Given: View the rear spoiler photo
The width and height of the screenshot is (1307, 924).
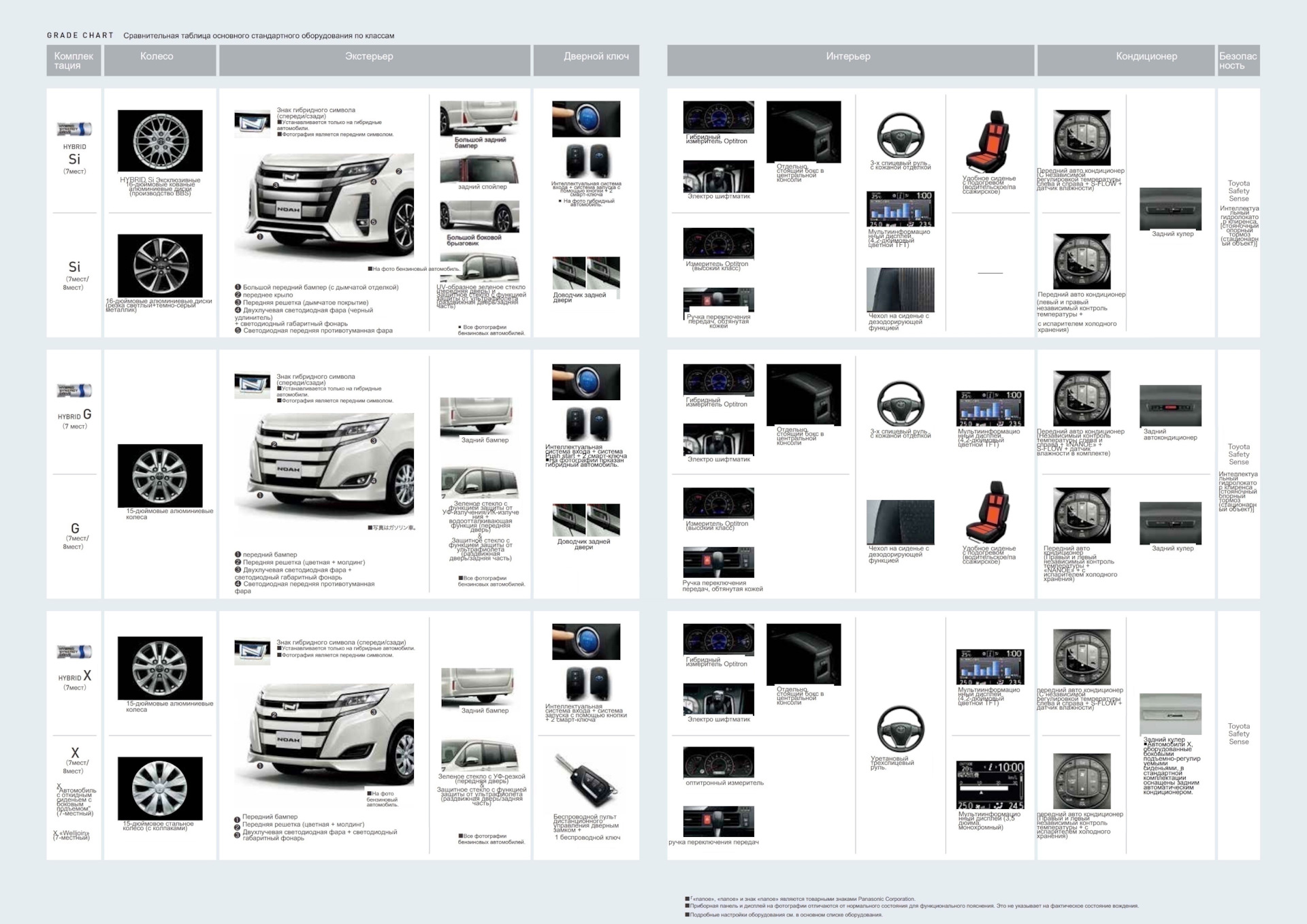Looking at the screenshot, I should [479, 169].
